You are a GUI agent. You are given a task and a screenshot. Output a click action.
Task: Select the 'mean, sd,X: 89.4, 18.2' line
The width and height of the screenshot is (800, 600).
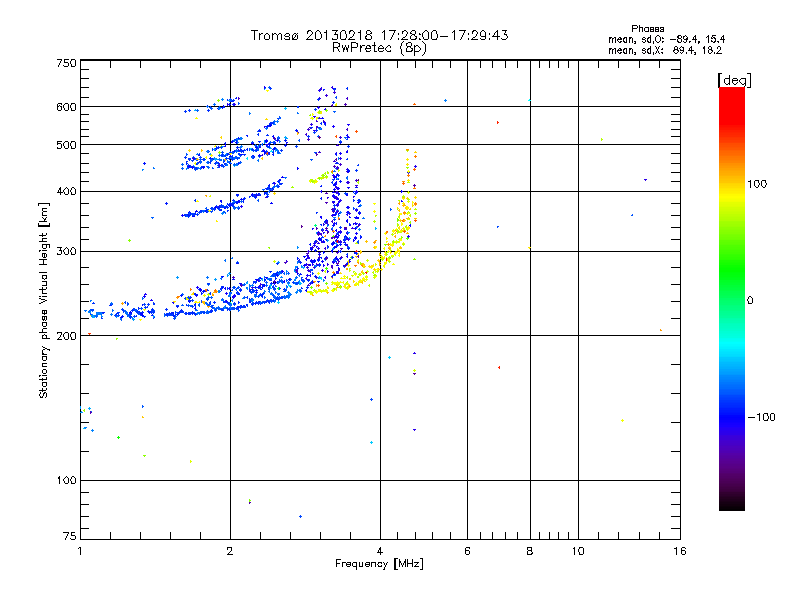(665, 50)
